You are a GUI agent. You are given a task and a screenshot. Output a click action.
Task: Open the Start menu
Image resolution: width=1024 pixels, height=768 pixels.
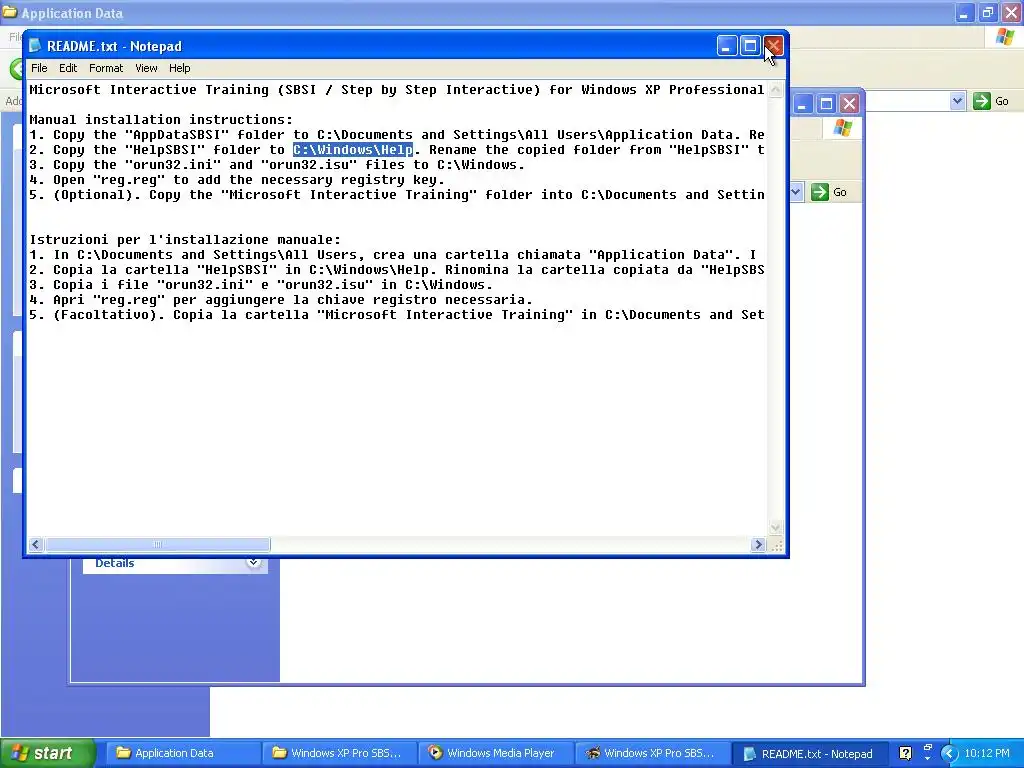click(x=47, y=753)
